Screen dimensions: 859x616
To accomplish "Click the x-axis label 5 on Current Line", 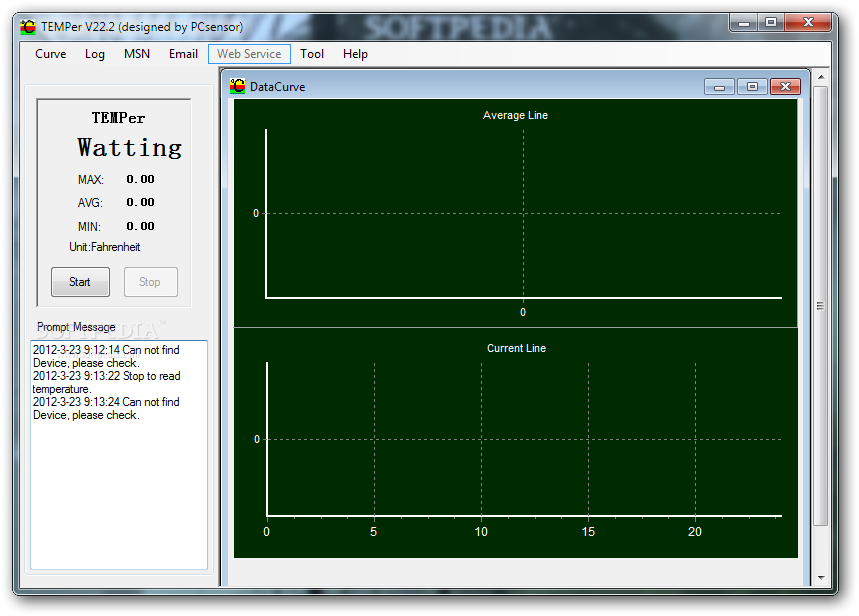I will pyautogui.click(x=374, y=532).
